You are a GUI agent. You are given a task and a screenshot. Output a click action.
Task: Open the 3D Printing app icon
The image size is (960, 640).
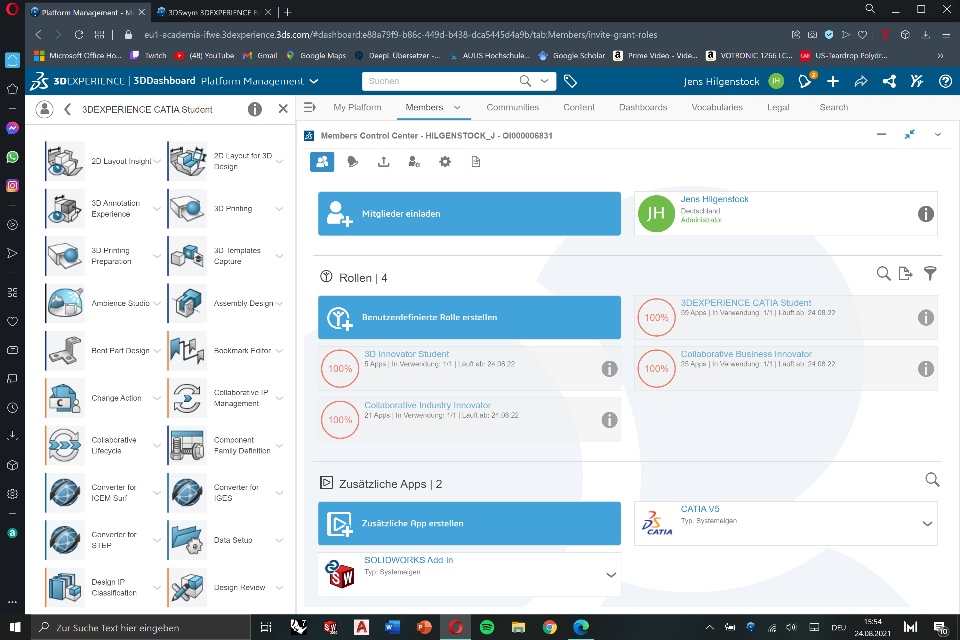pyautogui.click(x=187, y=209)
